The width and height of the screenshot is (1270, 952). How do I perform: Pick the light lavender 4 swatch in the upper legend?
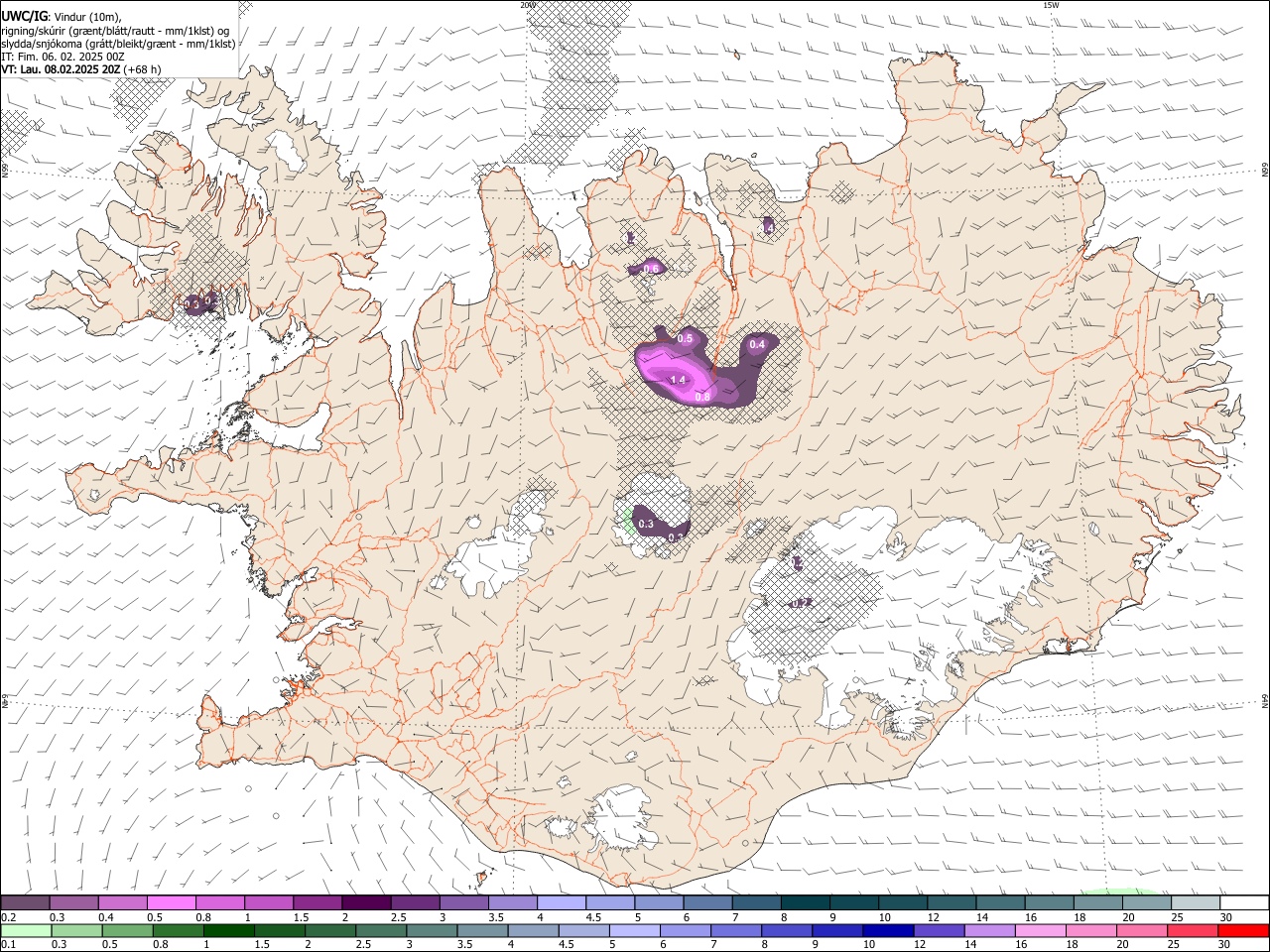coord(560,902)
